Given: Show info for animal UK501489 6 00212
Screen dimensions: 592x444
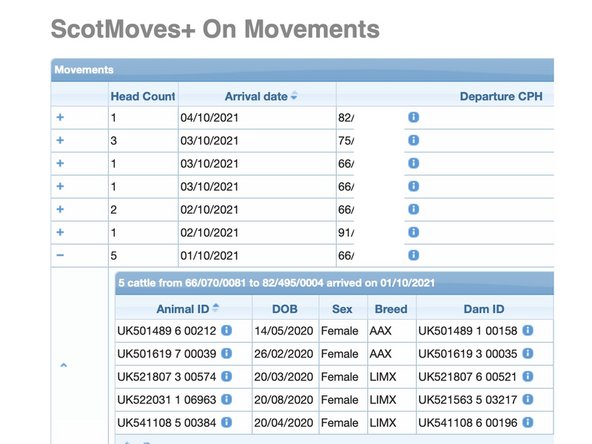Looking at the screenshot, I should click(x=226, y=330).
